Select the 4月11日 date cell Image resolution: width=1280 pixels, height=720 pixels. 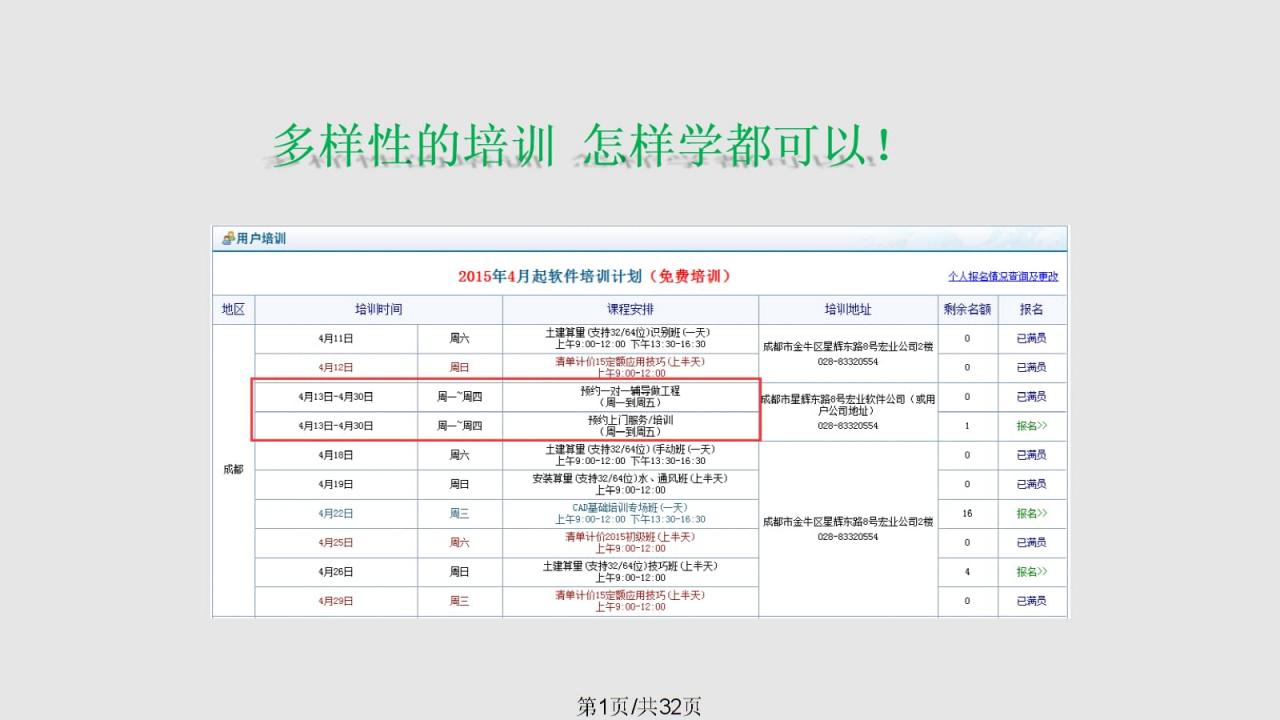click(x=336, y=338)
